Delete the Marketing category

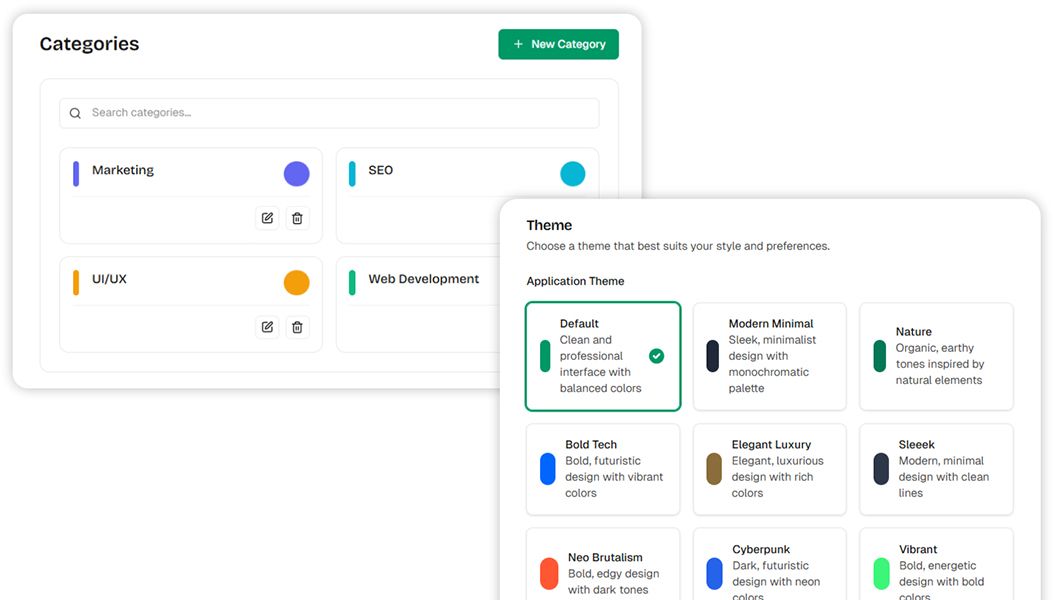pos(297,218)
